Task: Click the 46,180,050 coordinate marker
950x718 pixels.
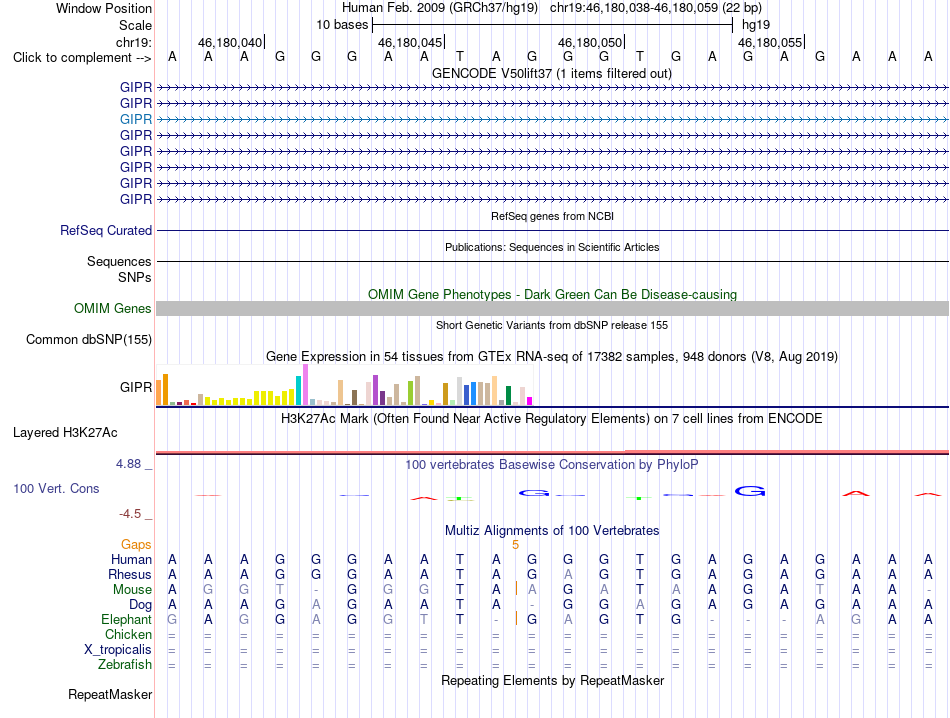Action: click(590, 42)
